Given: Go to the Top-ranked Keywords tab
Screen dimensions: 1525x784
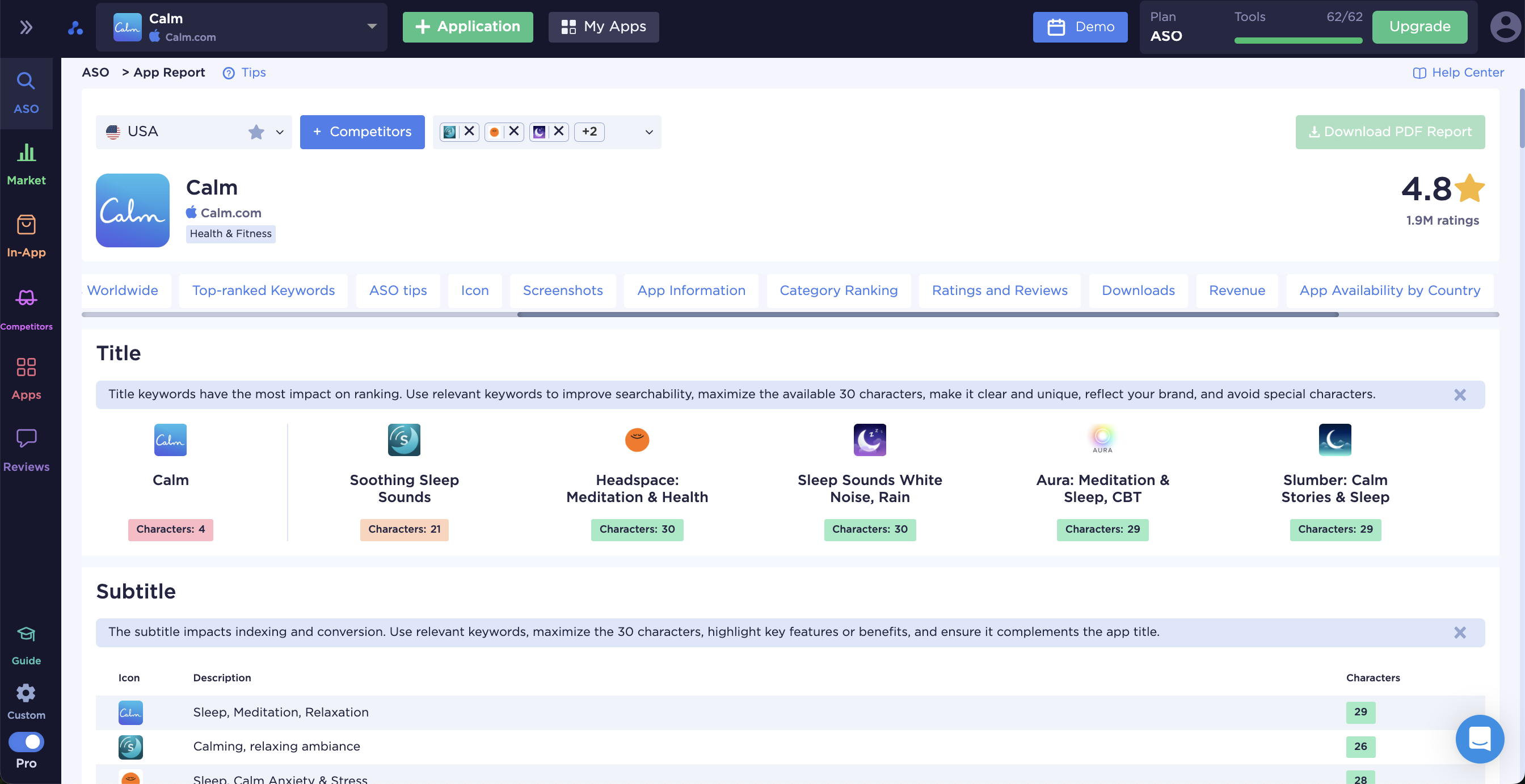Looking at the screenshot, I should [x=263, y=291].
